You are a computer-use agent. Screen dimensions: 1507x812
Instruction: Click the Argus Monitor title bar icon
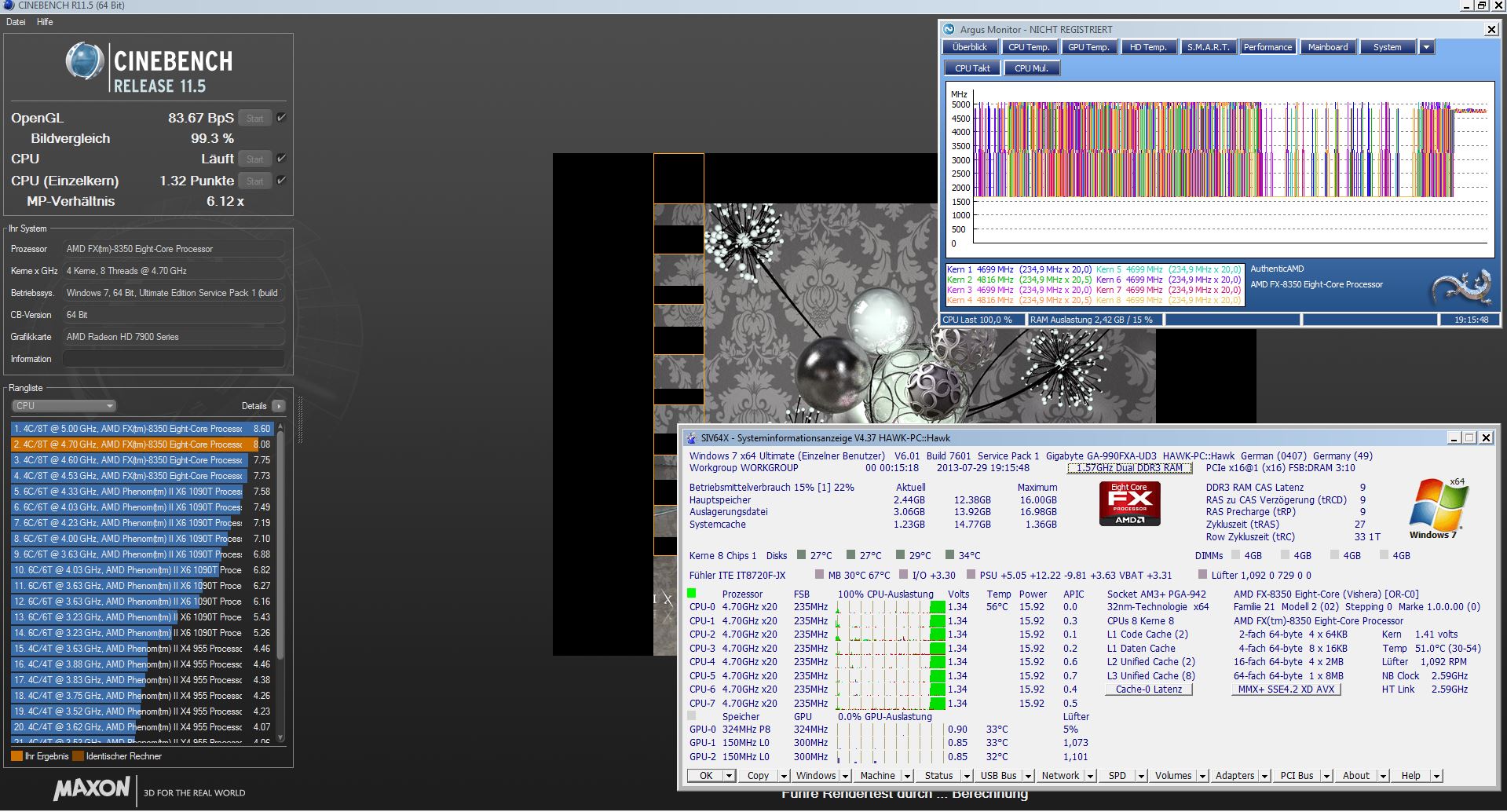(949, 29)
